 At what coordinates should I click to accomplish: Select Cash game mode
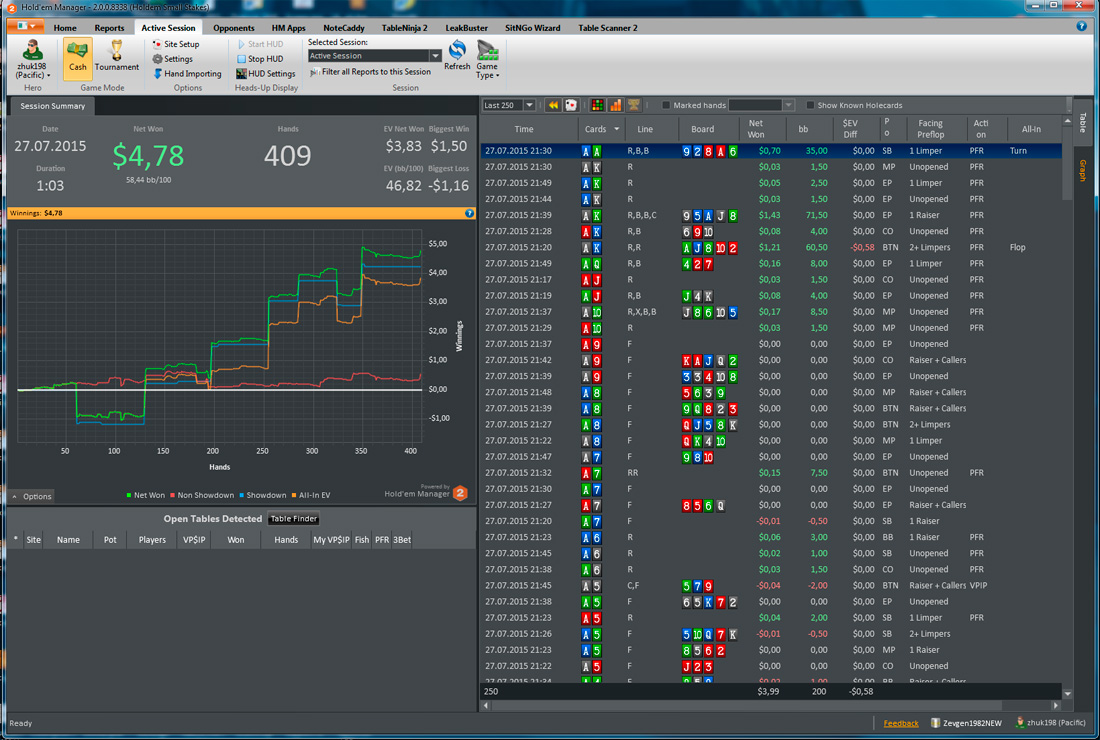click(77, 58)
